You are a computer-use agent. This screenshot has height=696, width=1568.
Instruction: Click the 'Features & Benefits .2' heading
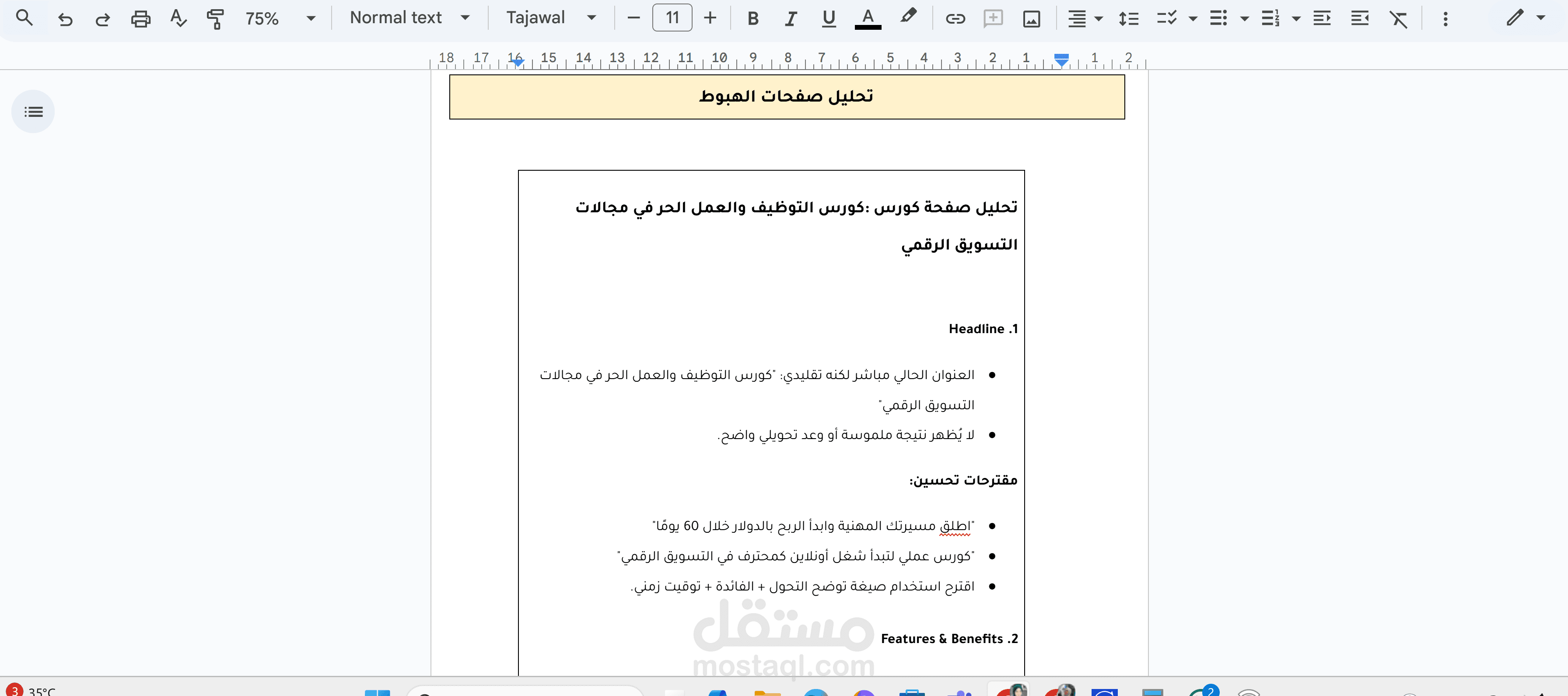(949, 639)
